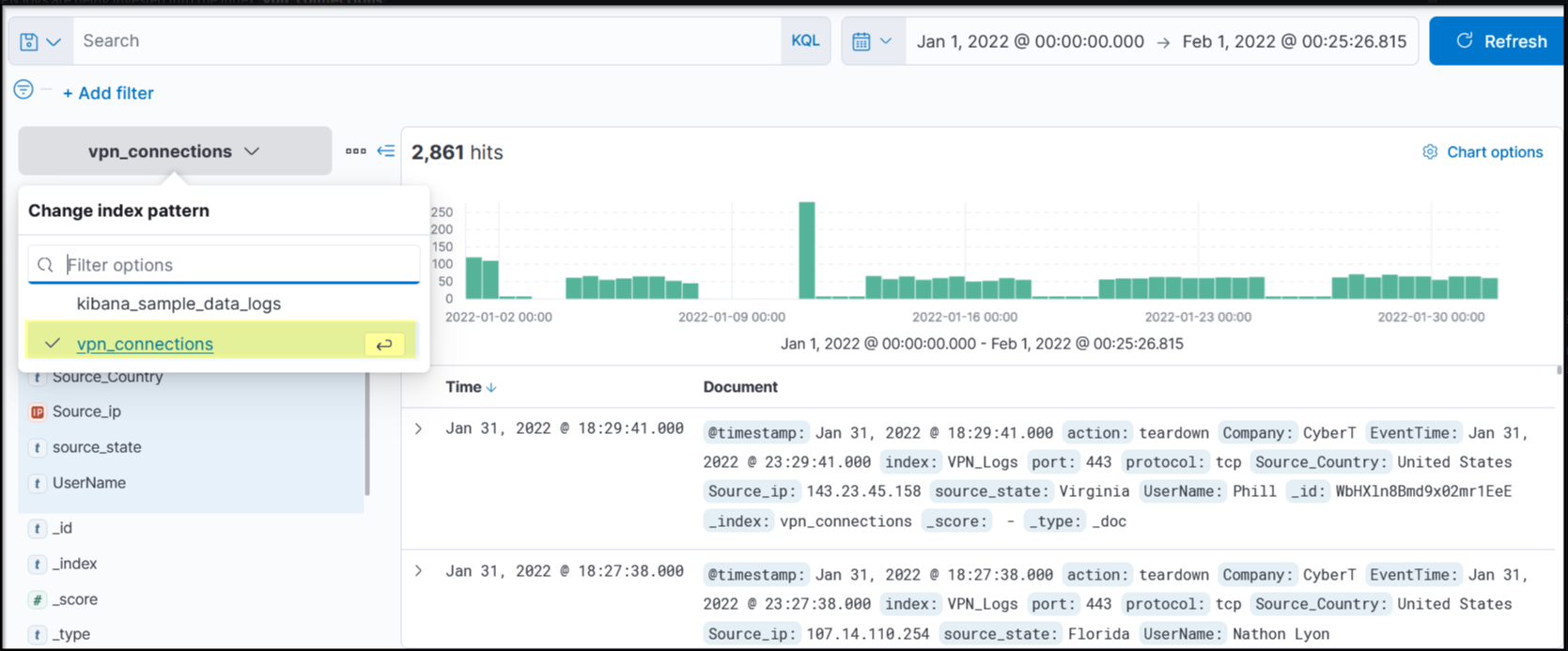Click the Nathon Lyon UserName value
The image size is (1568, 651).
(1281, 634)
